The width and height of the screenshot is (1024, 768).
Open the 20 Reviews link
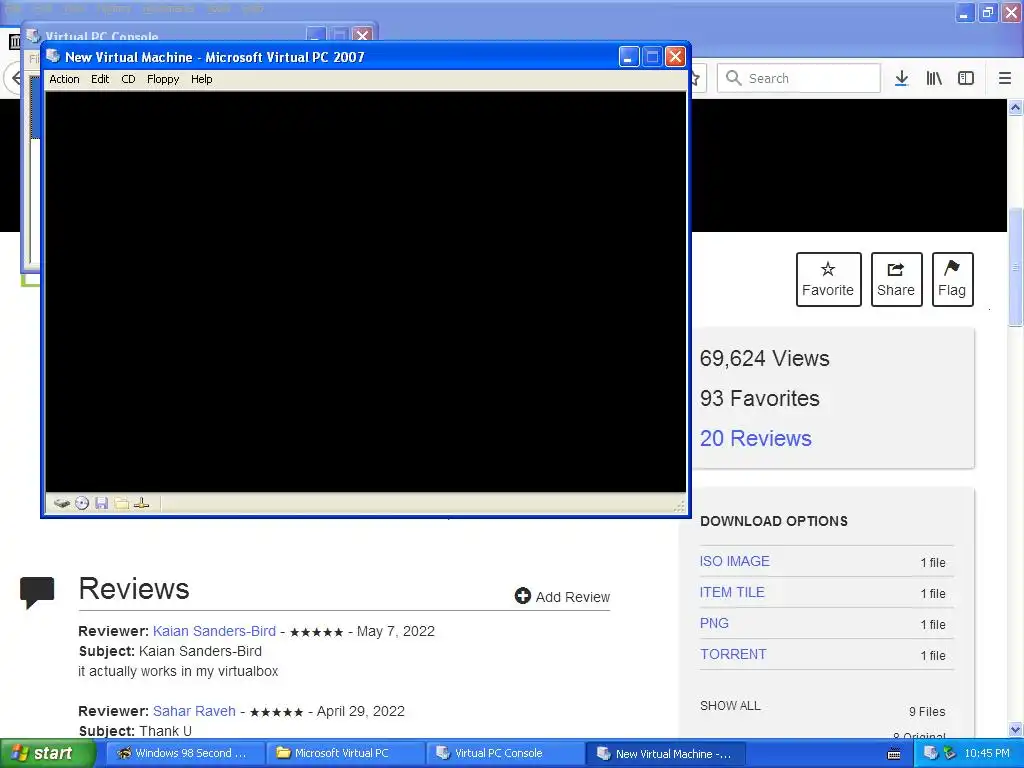pyautogui.click(x=756, y=438)
